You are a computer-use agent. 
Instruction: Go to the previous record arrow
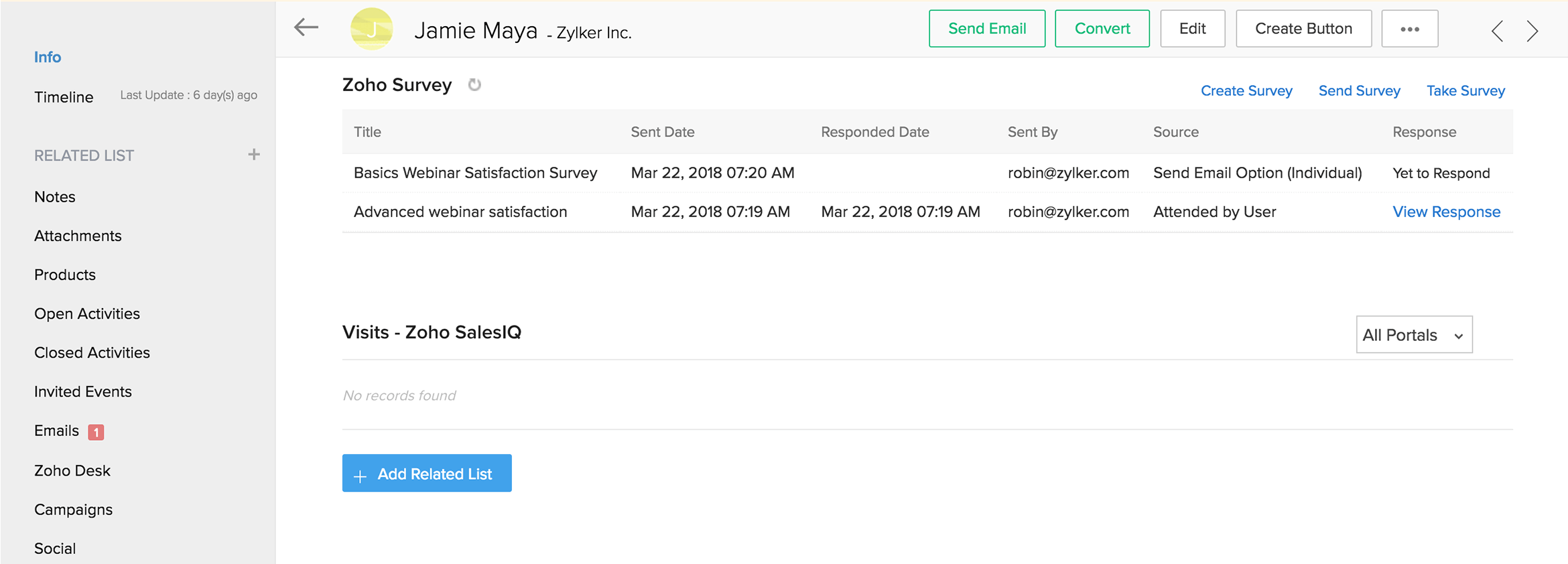click(1497, 31)
